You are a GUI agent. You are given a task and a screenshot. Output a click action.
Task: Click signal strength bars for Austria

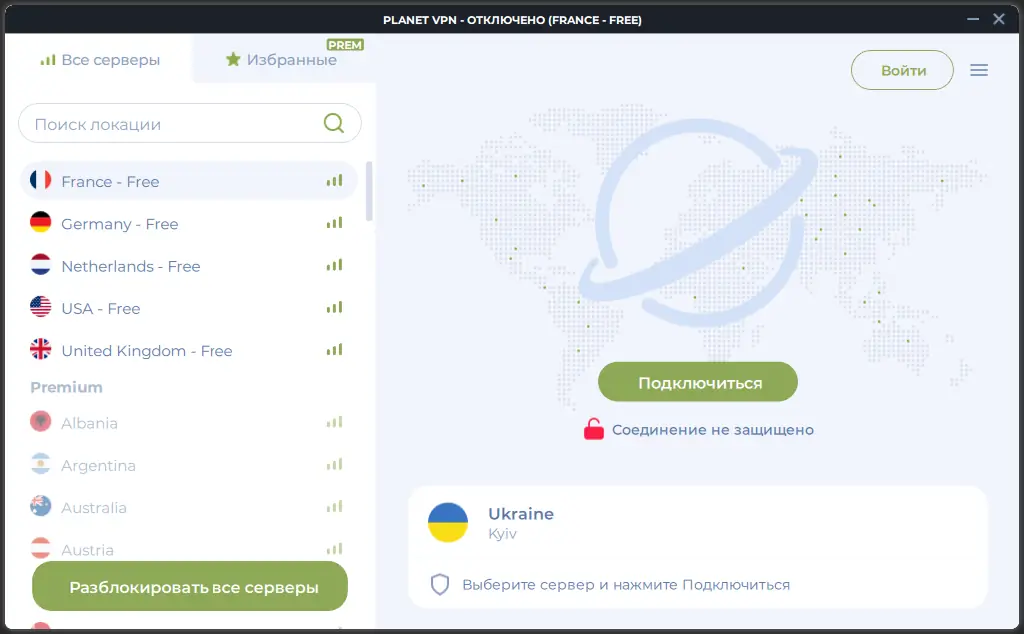point(334,549)
